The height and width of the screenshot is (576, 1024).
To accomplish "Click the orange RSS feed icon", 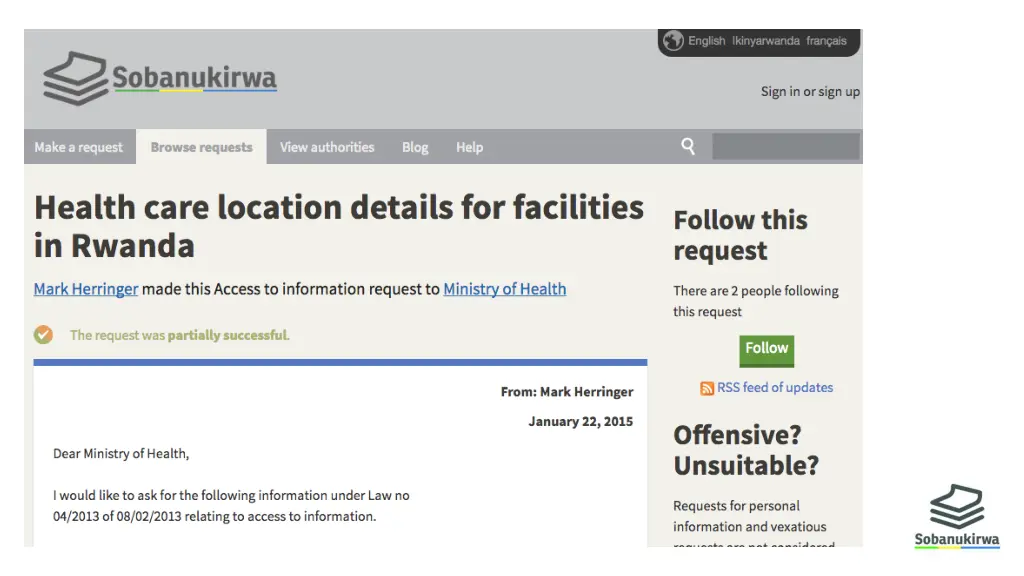I will (707, 389).
